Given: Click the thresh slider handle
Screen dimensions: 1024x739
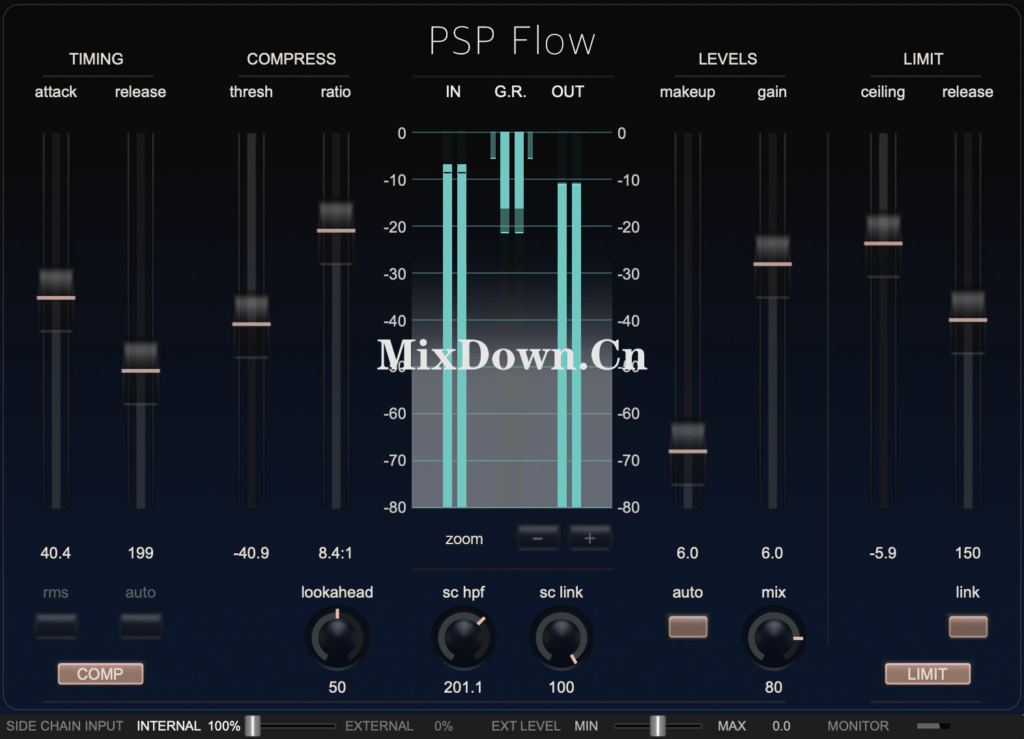Looking at the screenshot, I should pos(251,324).
